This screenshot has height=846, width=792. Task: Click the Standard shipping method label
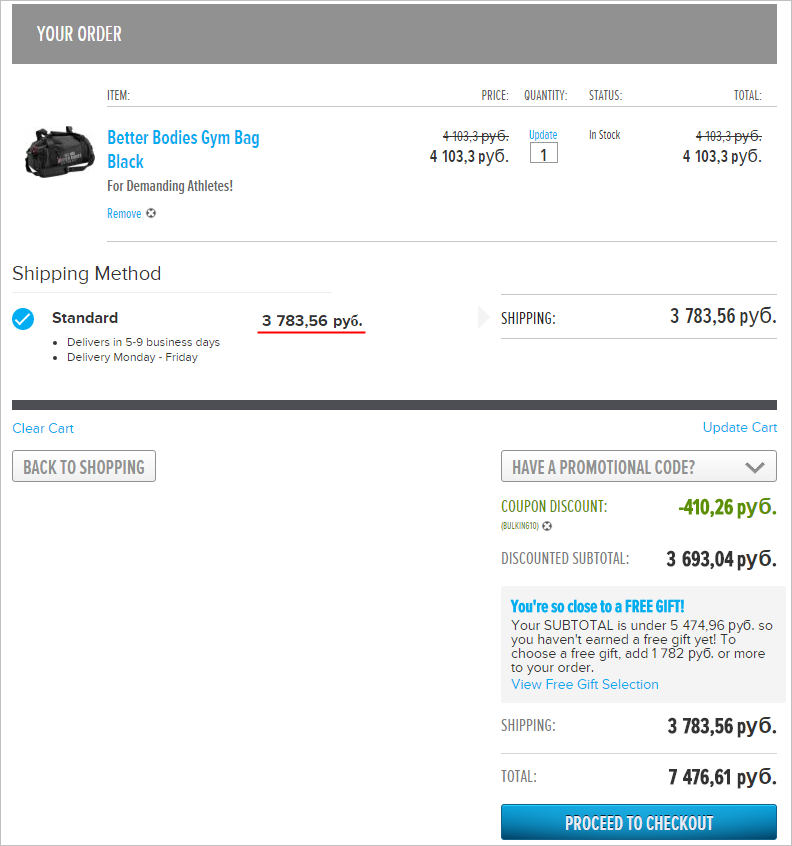85,318
